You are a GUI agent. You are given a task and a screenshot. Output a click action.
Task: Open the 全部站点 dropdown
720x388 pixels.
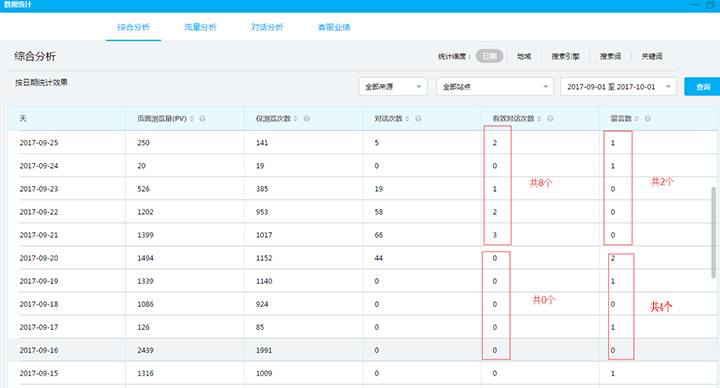tap(495, 86)
